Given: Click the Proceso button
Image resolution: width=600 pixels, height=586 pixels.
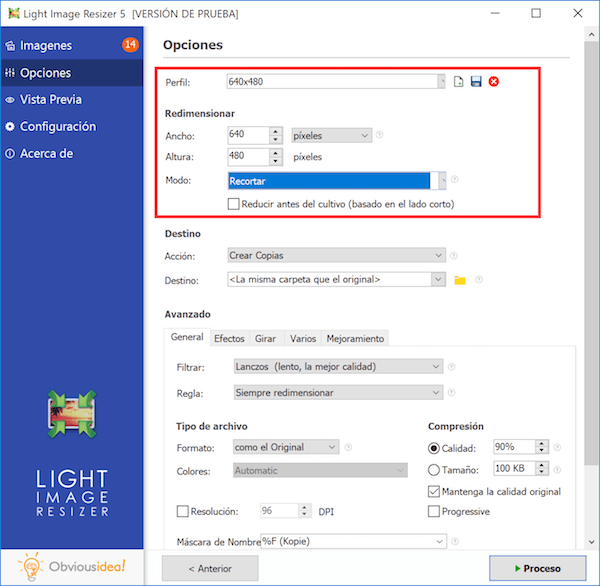Looking at the screenshot, I should tap(538, 568).
